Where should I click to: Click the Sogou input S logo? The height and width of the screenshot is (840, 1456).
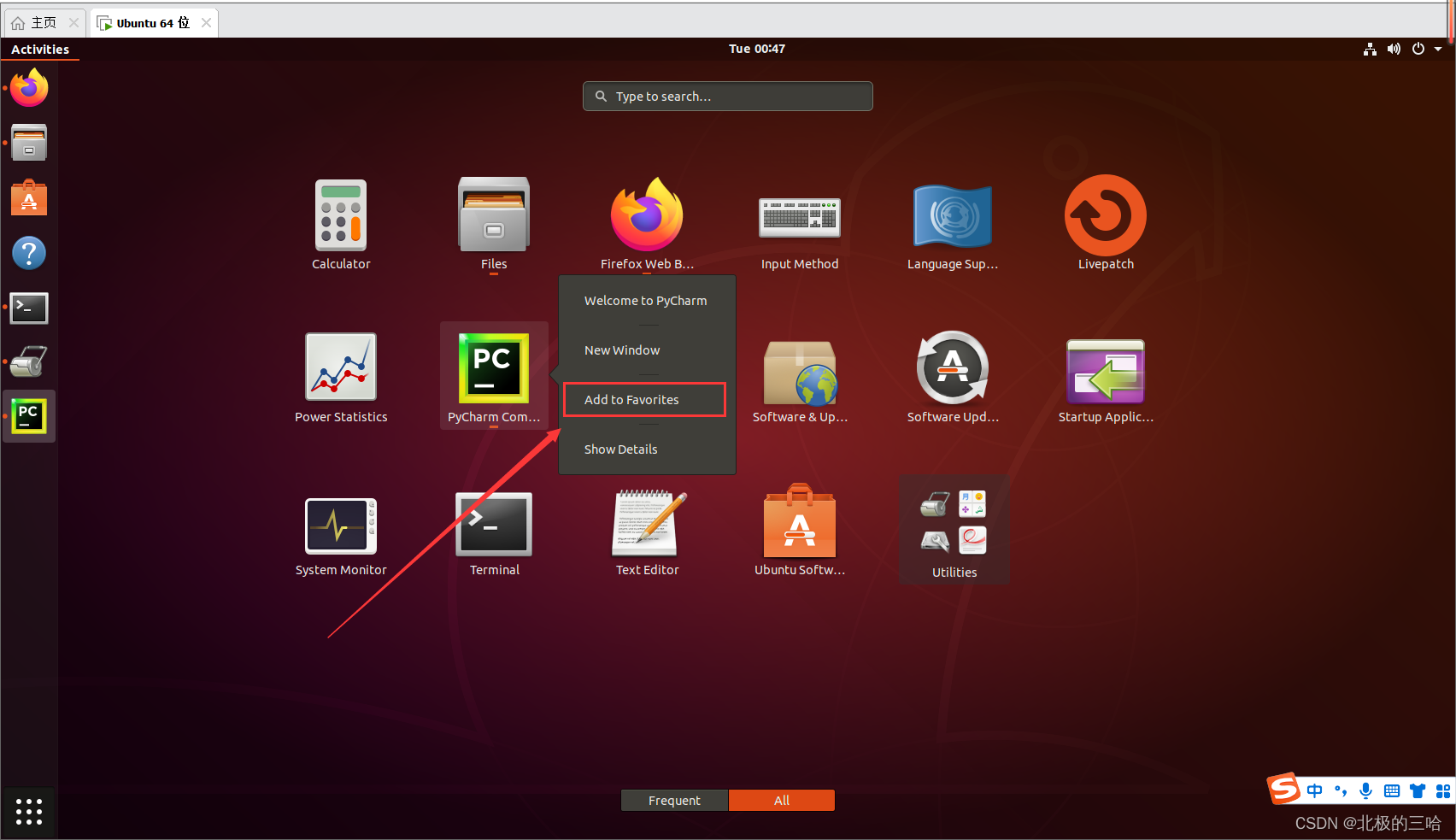coord(1283,789)
